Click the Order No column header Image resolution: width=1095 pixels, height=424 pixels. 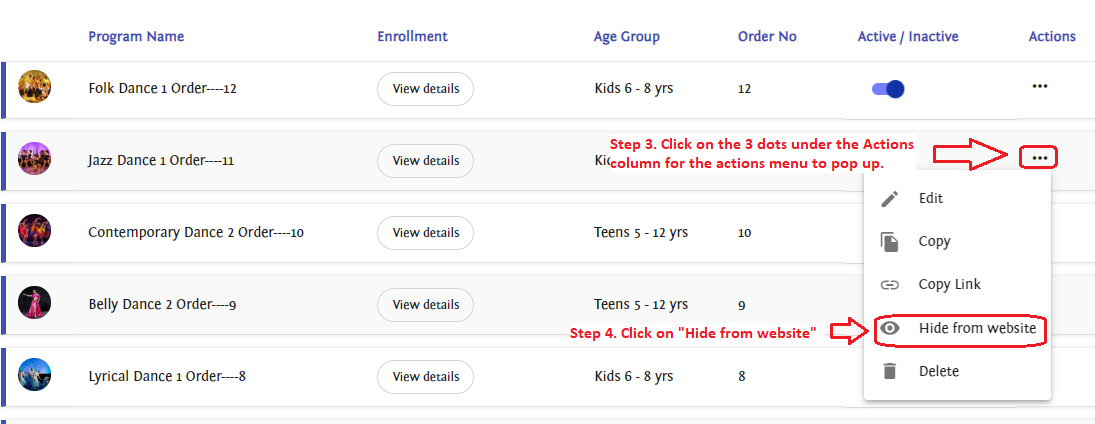coord(767,37)
